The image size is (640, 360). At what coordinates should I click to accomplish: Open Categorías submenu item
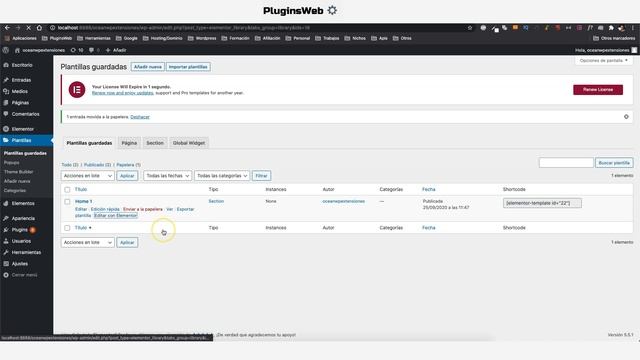pyautogui.click(x=15, y=191)
